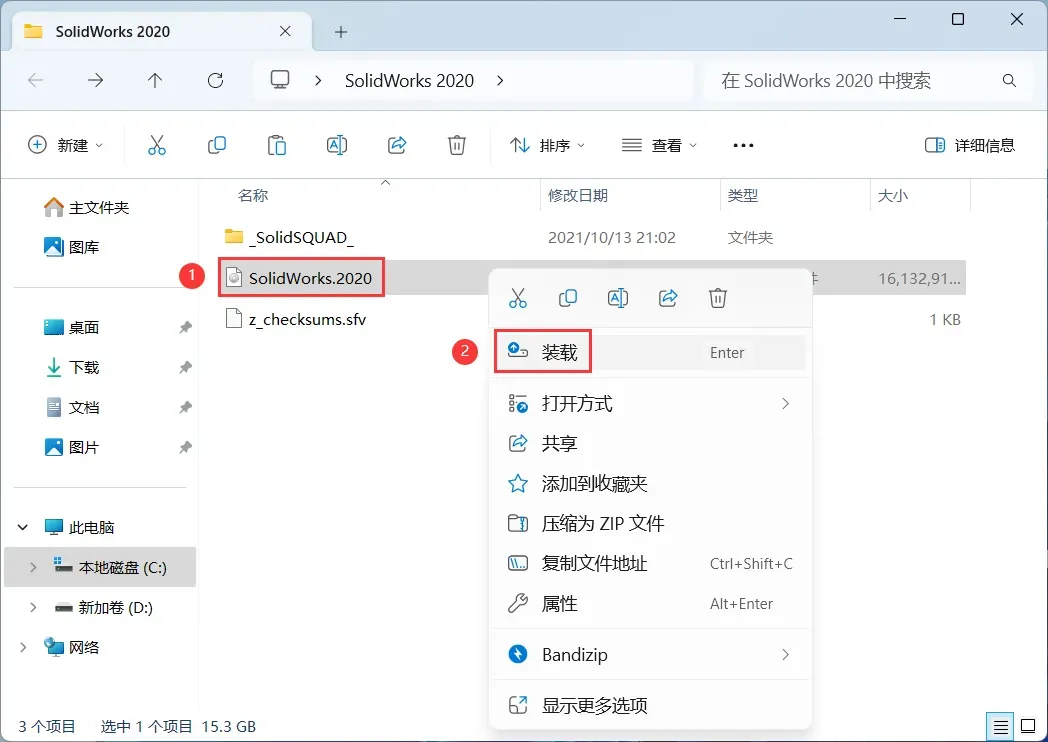Open the See more ellipsis menu

[x=743, y=145]
